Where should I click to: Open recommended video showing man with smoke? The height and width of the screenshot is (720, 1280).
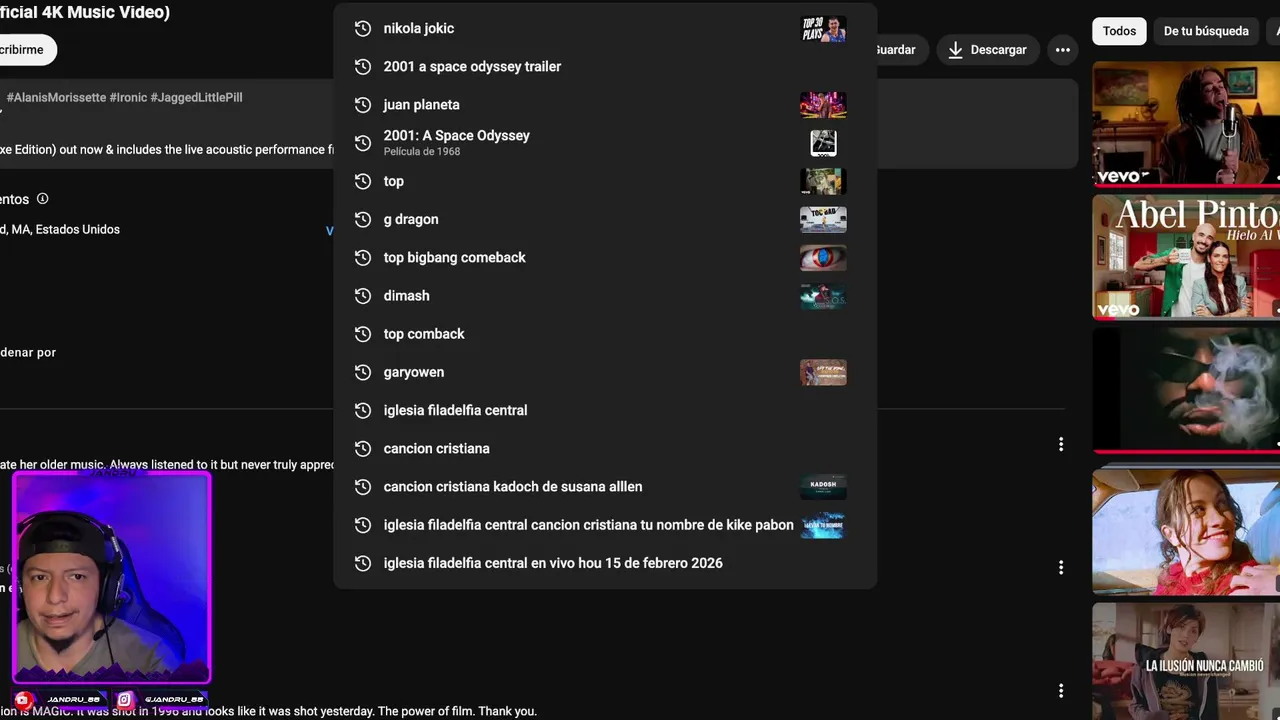1186,390
